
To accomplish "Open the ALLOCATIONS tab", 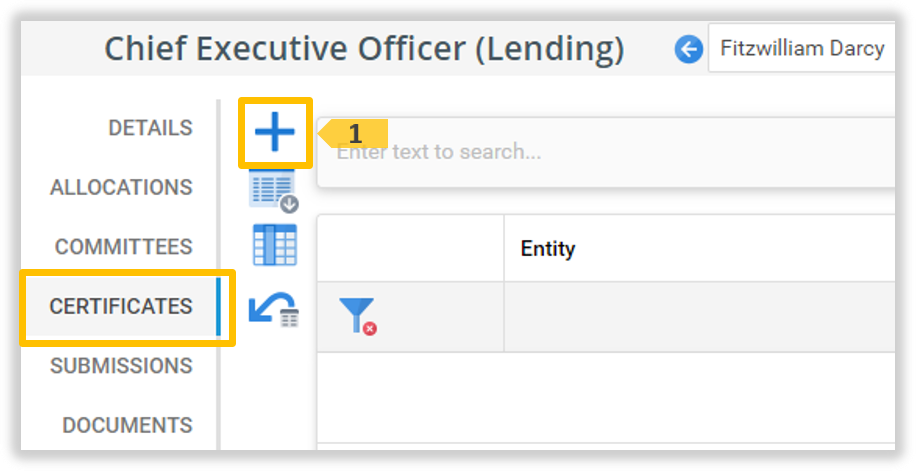I will pyautogui.click(x=121, y=187).
